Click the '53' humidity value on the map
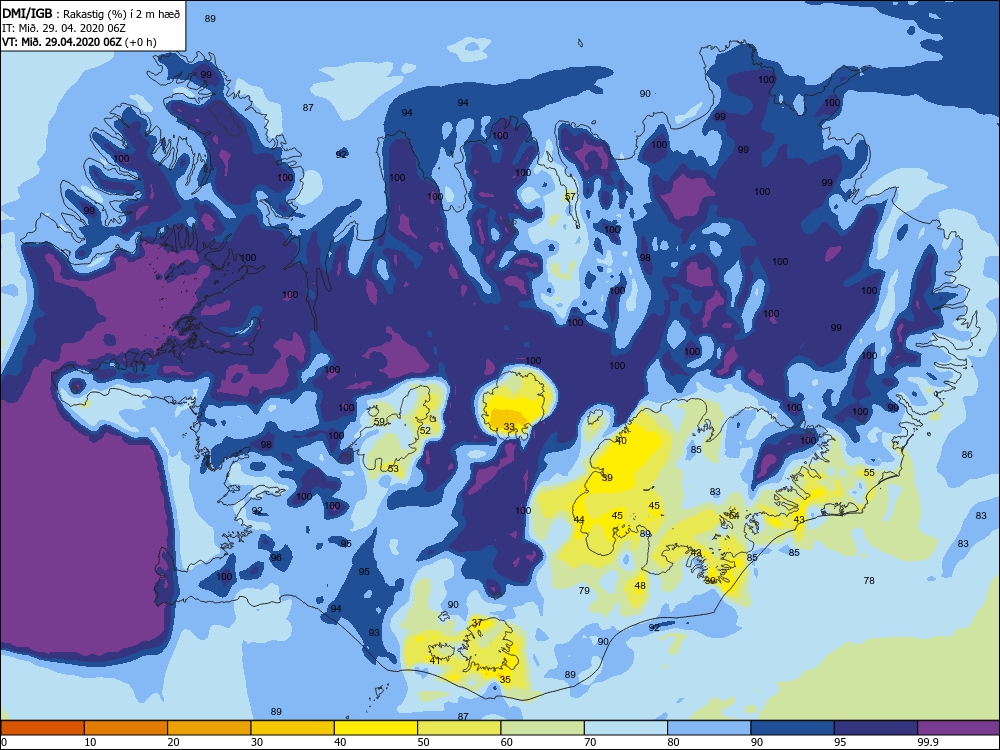Screen dimensions: 1000x750 pos(393,469)
